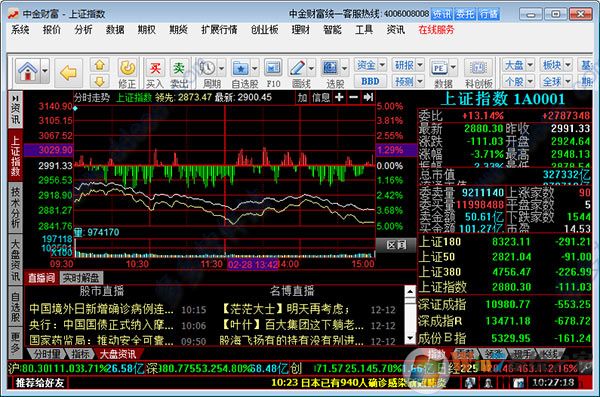Click the BBD toolbar button
Screen dimensions: 600x397
[x=370, y=81]
